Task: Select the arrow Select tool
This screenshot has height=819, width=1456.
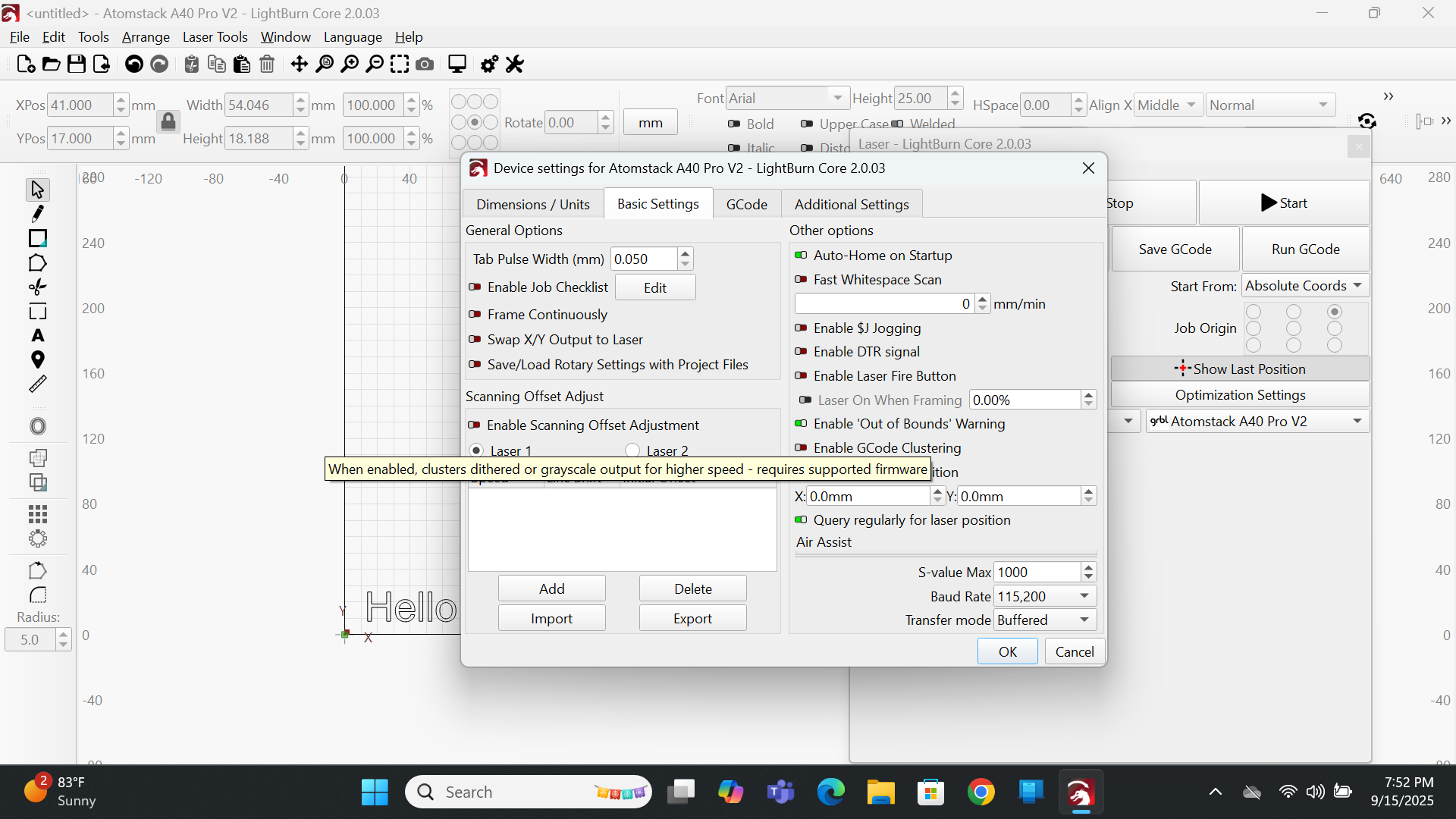Action: 37,189
